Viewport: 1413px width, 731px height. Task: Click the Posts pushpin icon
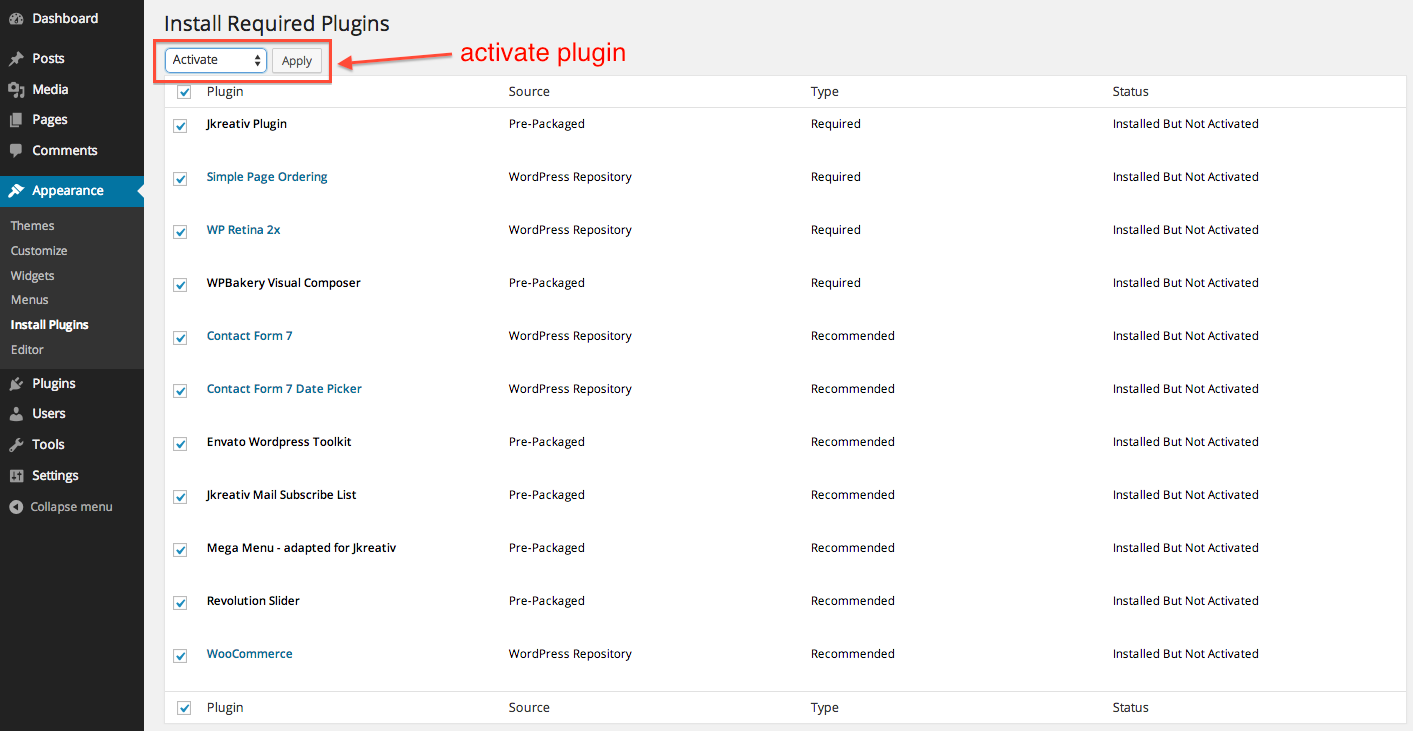click(x=16, y=59)
